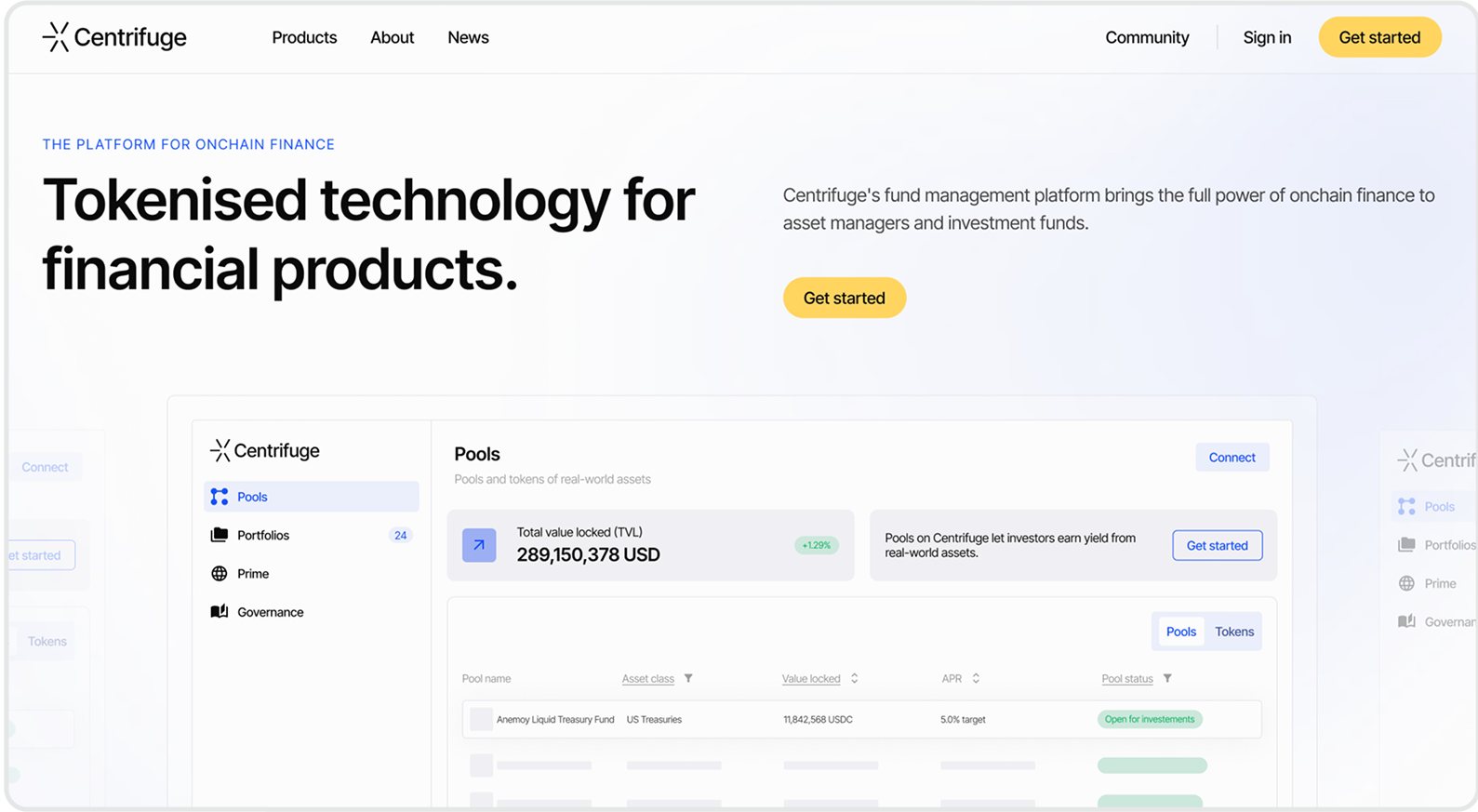This screenshot has width=1478, height=812.
Task: Click the Pool status column header
Action: [1126, 679]
